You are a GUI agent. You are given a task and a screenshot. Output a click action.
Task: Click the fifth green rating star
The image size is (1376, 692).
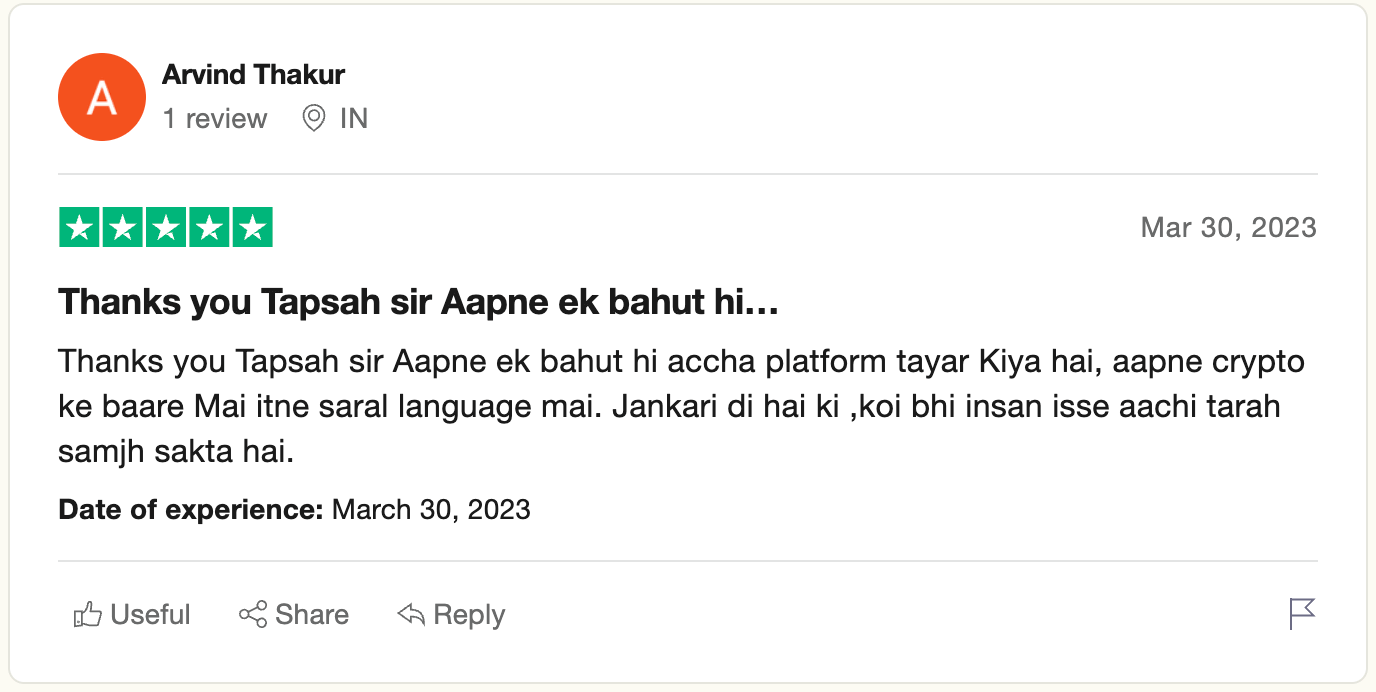(252, 229)
